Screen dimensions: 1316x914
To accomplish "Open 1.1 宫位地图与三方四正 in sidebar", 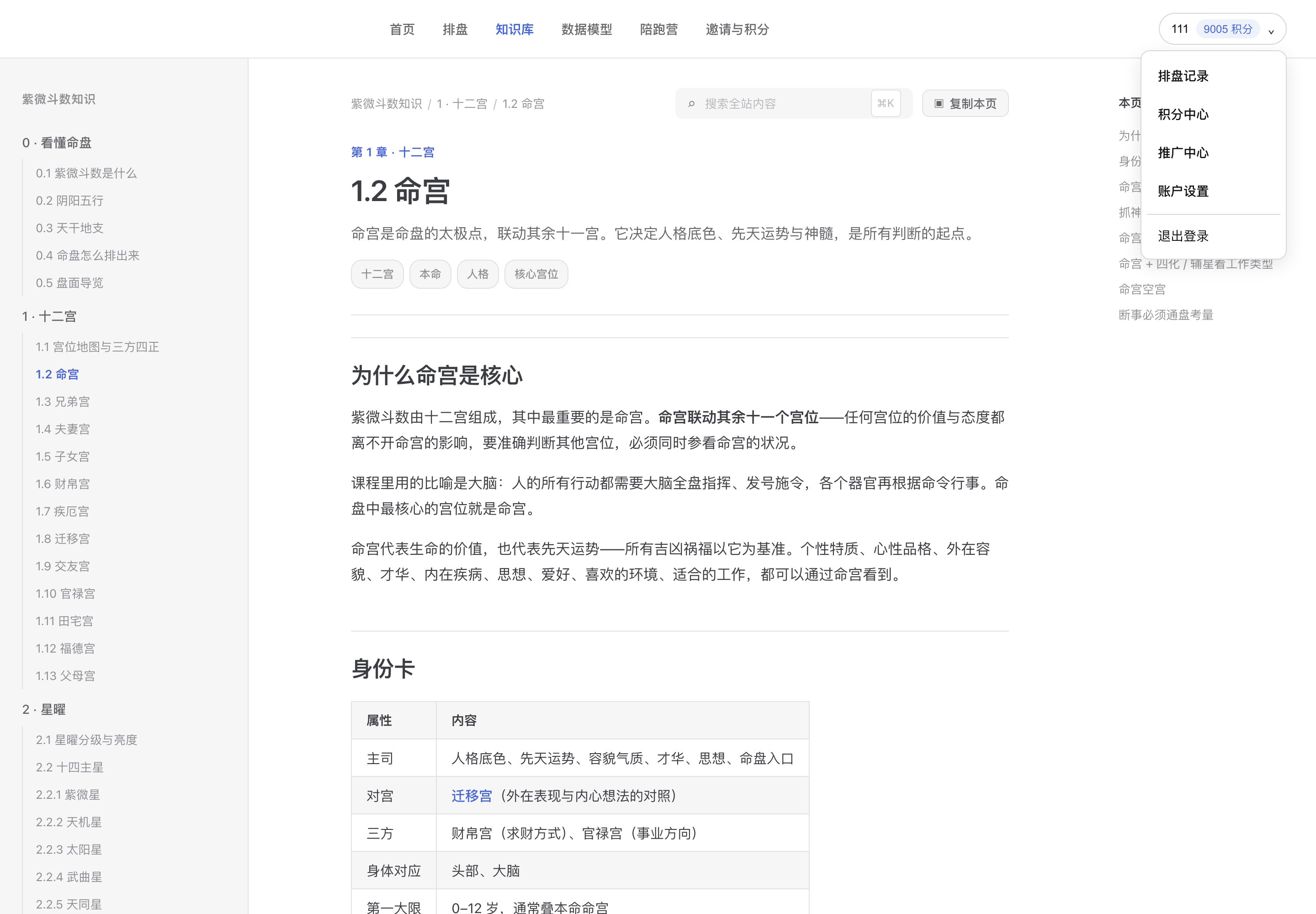I will (97, 347).
